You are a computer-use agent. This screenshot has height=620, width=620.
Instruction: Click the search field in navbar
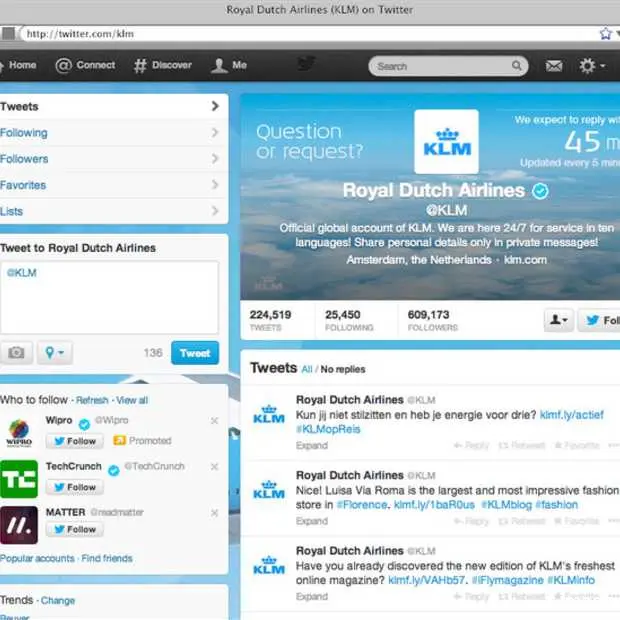click(x=448, y=66)
